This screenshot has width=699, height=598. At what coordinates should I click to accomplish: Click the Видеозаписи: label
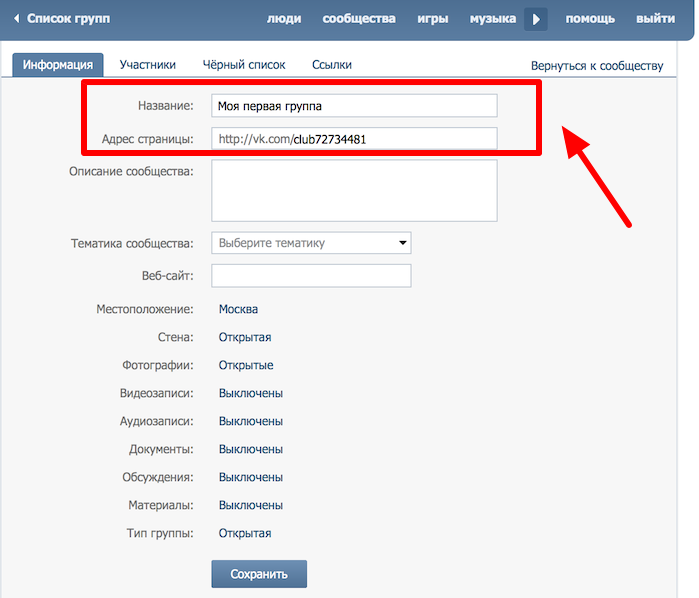point(156,393)
